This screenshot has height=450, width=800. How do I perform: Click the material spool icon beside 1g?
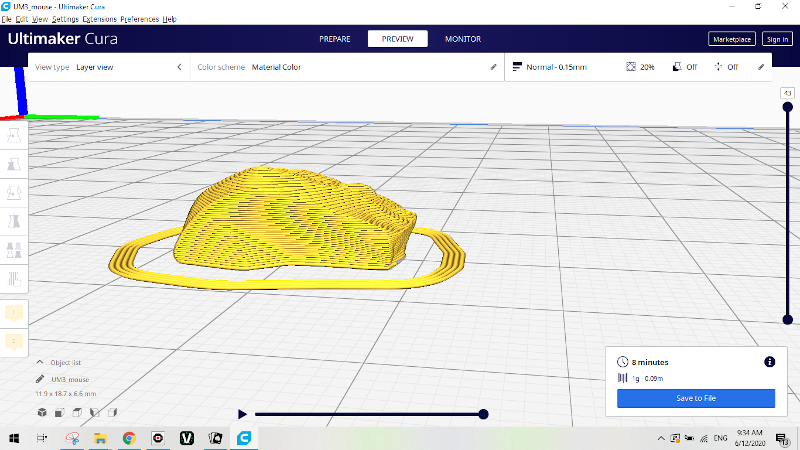click(x=622, y=378)
